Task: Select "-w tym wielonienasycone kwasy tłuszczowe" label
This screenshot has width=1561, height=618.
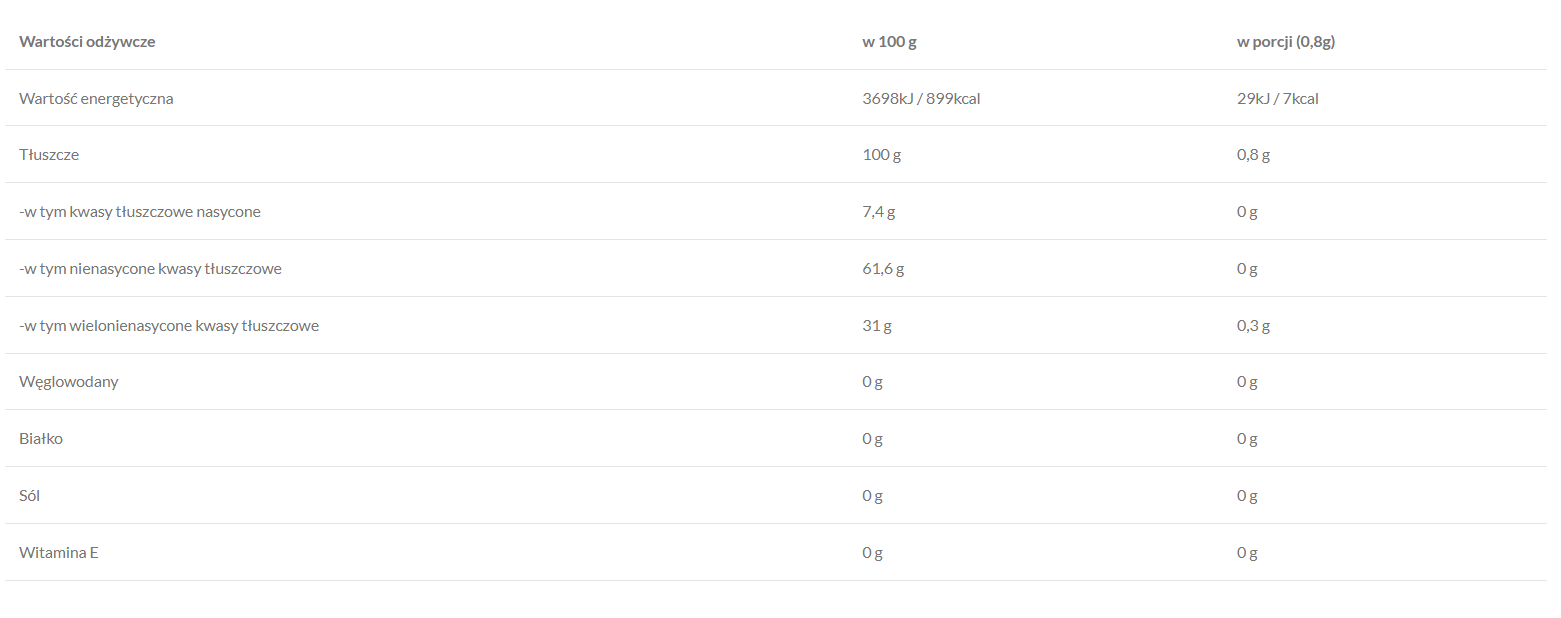Action: (169, 326)
